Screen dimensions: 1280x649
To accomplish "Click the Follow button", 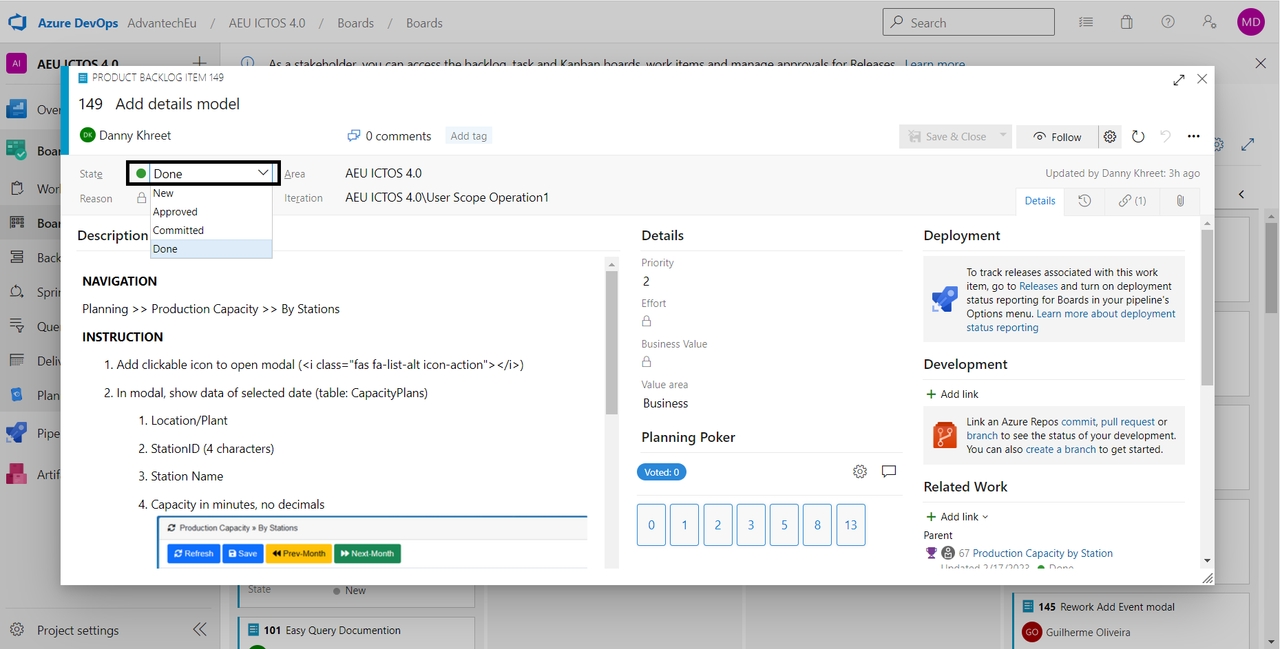I will (x=1057, y=137).
